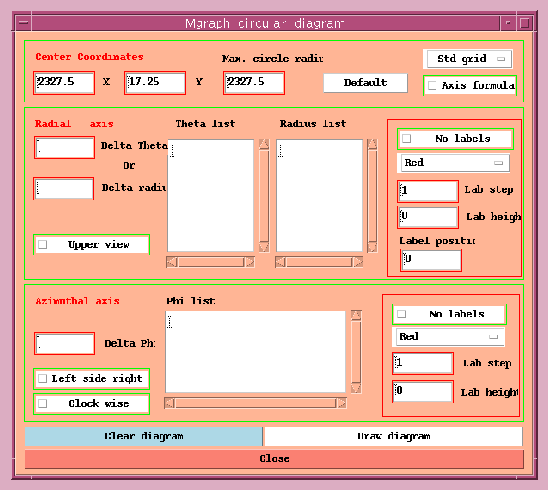
Task: Click the Label position input field
Action: [431, 260]
